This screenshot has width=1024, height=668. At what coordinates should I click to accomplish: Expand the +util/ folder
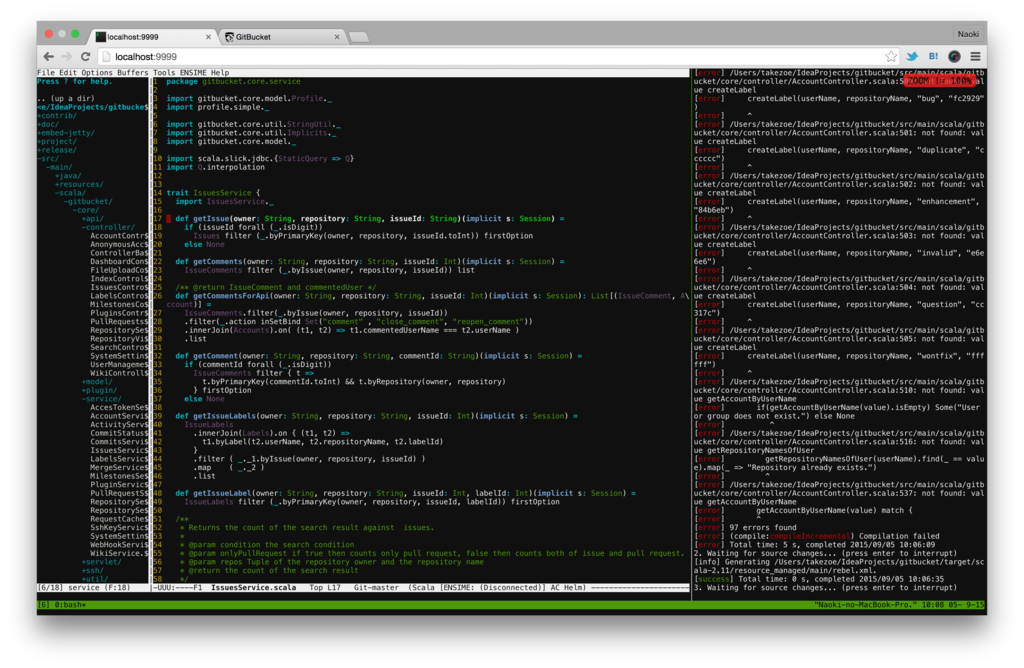(95, 579)
